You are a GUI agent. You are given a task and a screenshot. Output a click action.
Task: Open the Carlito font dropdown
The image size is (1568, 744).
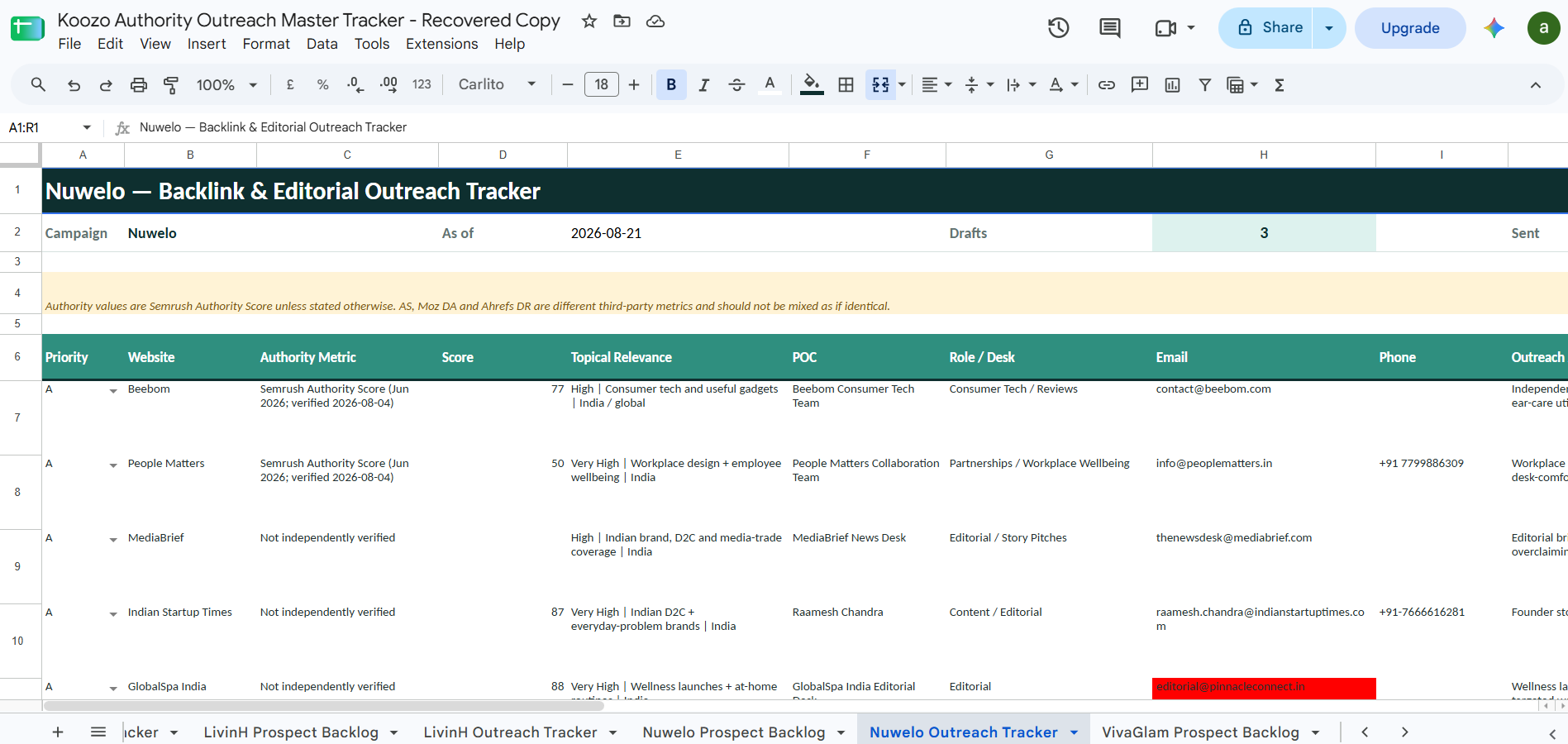pyautogui.click(x=497, y=84)
